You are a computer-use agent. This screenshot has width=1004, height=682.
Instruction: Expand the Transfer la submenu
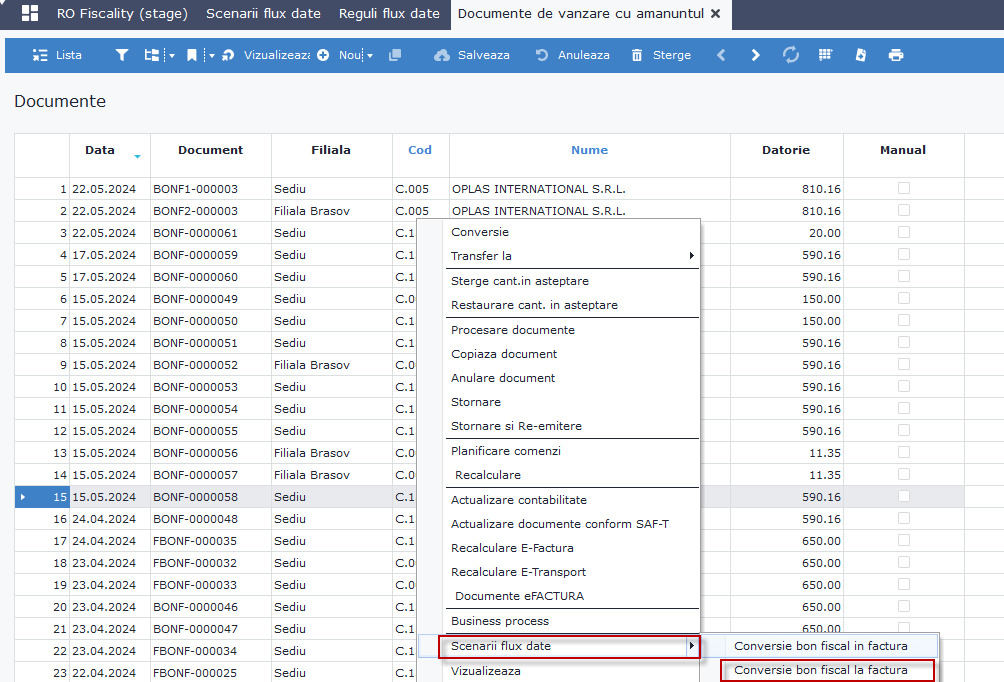click(571, 256)
